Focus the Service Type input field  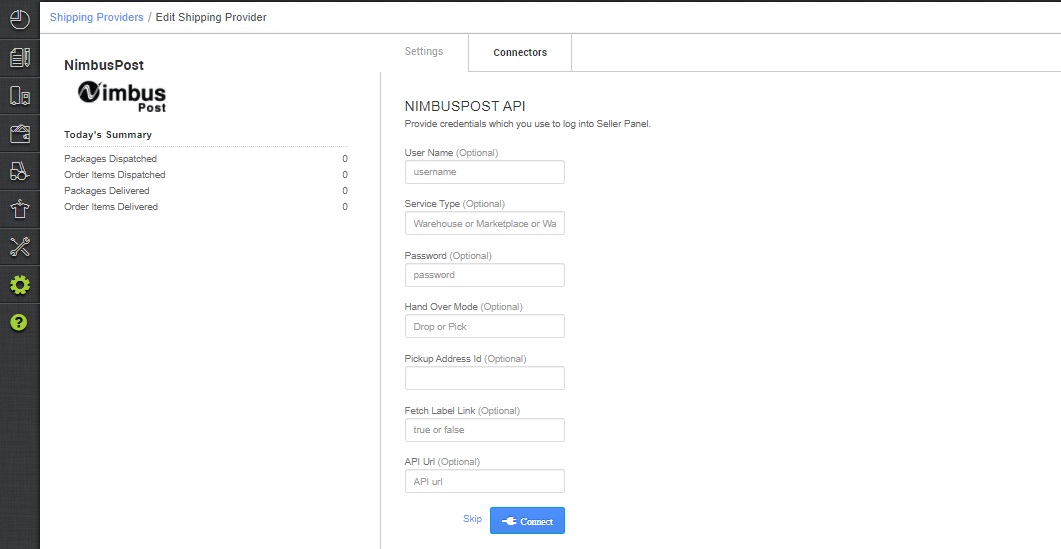484,223
